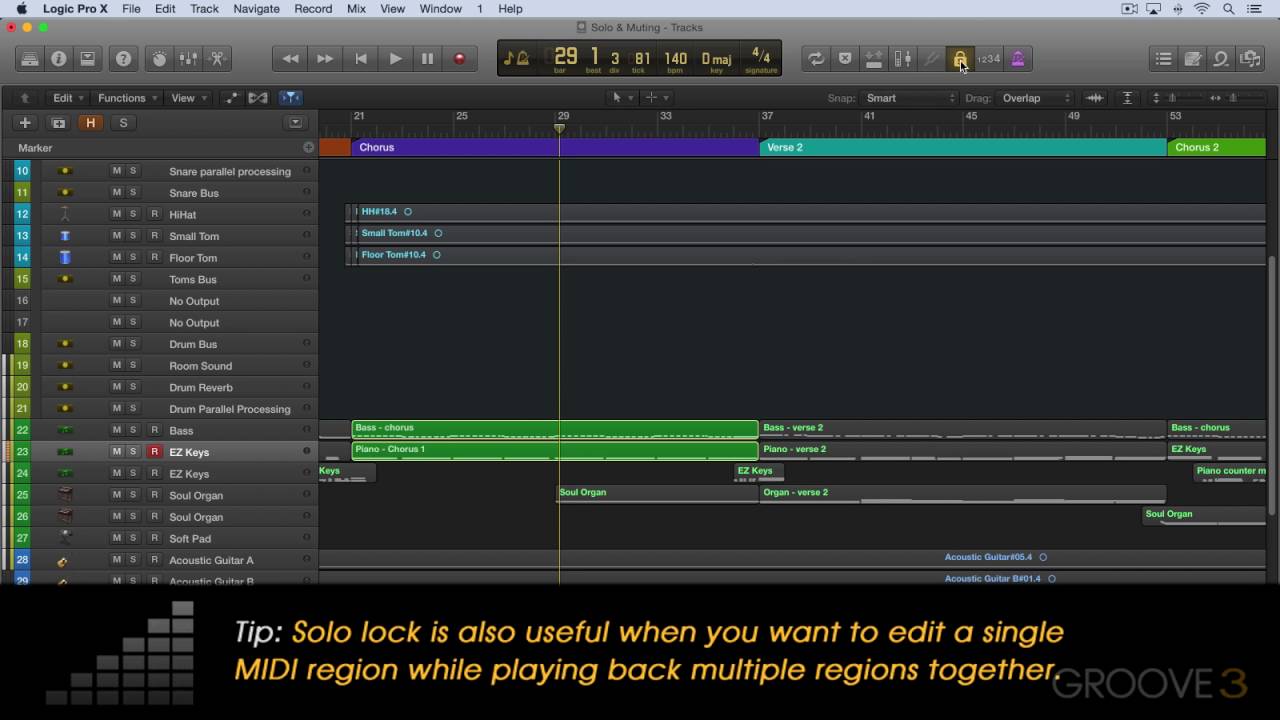Open Smart Controls knob icon
The image size is (1280, 720).
(x=160, y=59)
